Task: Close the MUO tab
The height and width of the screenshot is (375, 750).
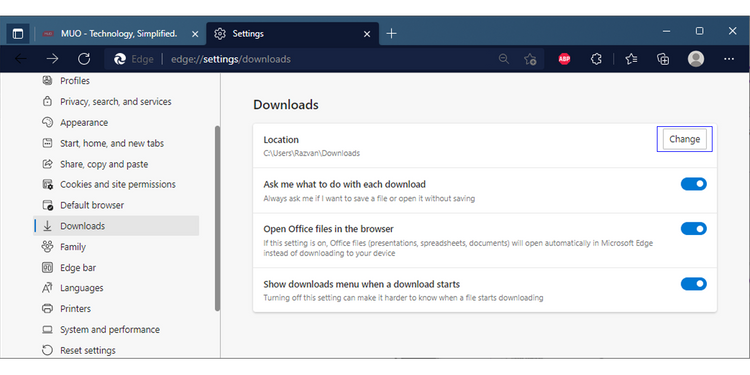Action: coord(195,34)
